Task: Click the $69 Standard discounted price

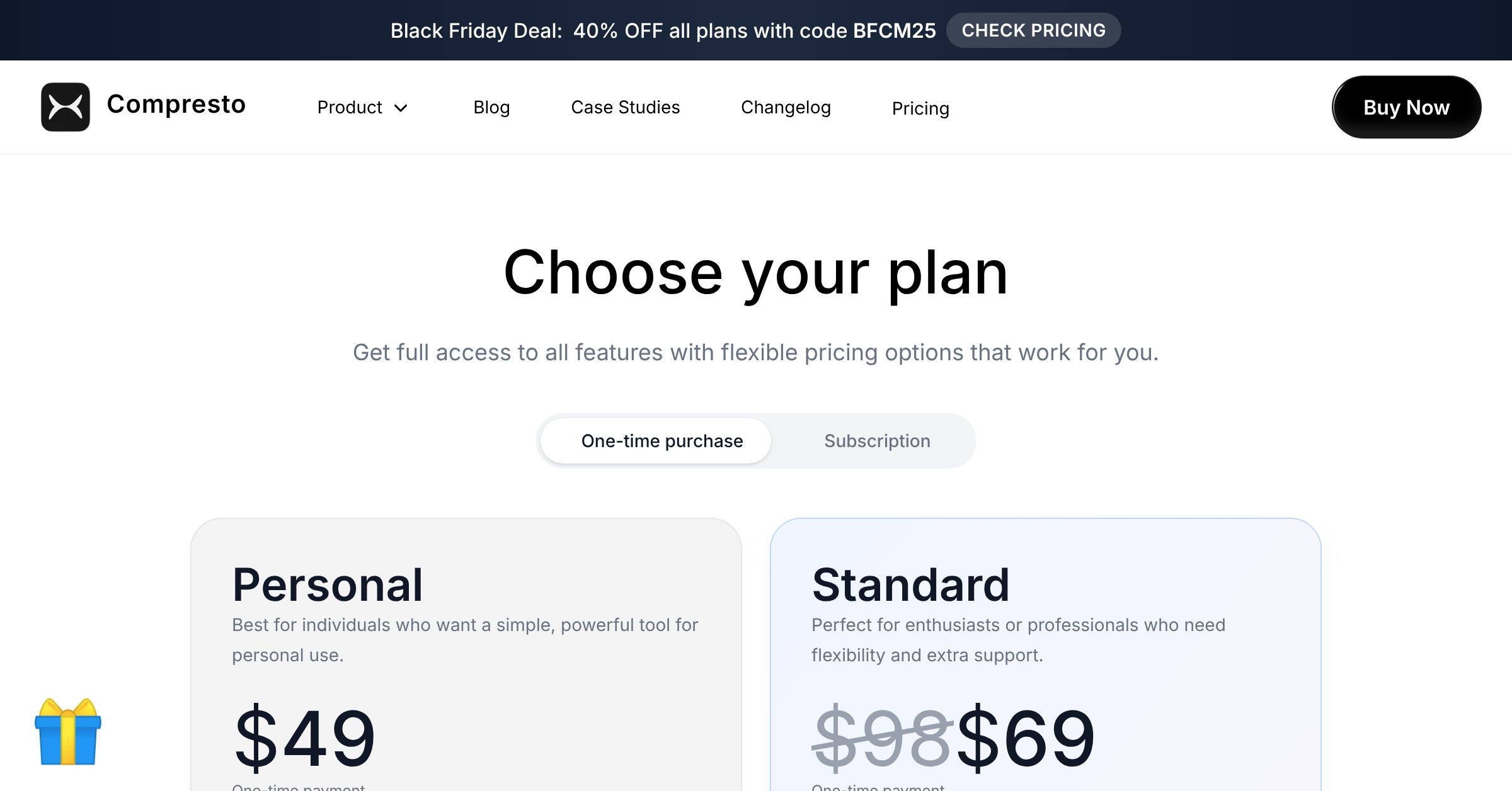Action: tap(1026, 737)
